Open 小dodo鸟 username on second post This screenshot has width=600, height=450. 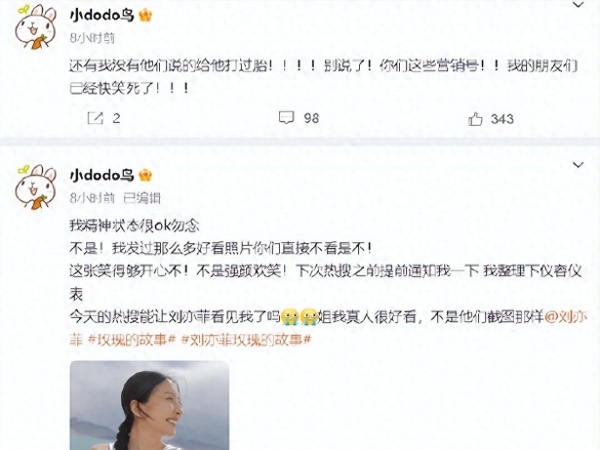point(102,175)
